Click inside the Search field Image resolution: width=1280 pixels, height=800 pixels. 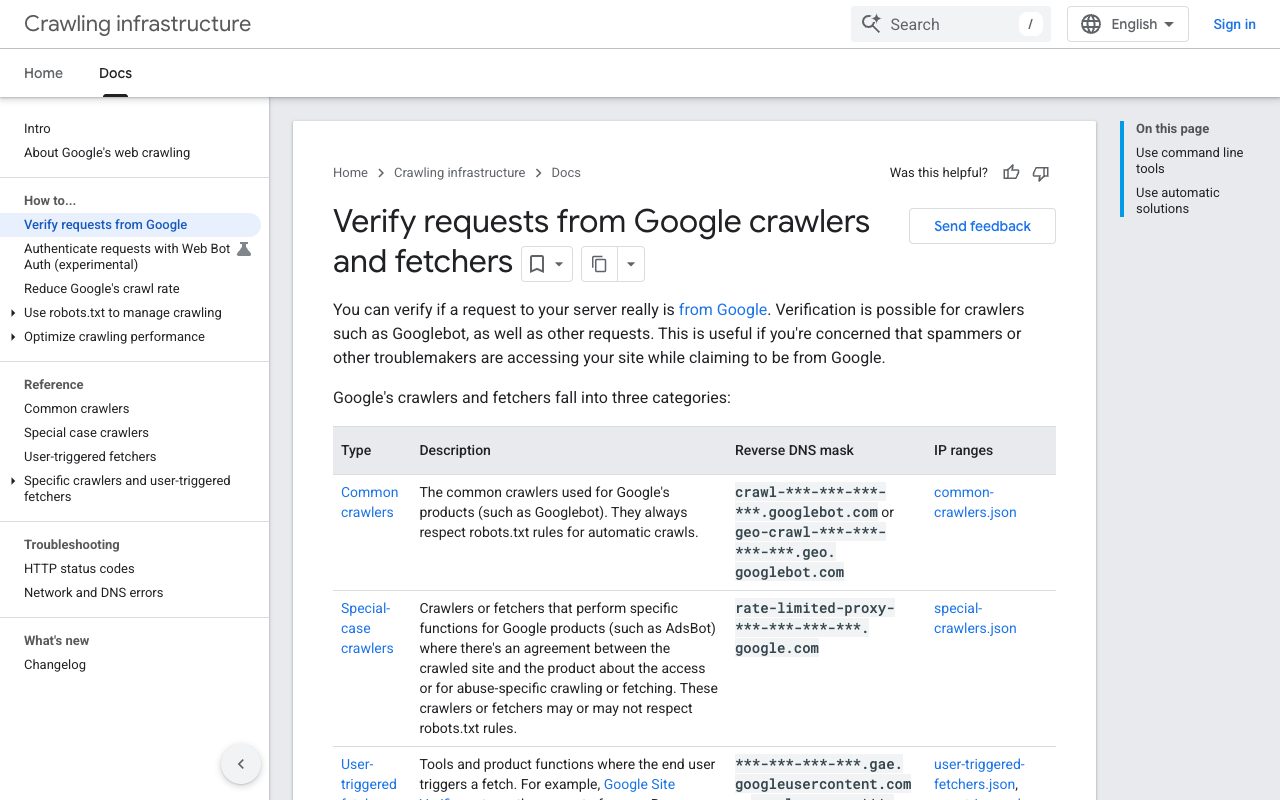point(950,24)
